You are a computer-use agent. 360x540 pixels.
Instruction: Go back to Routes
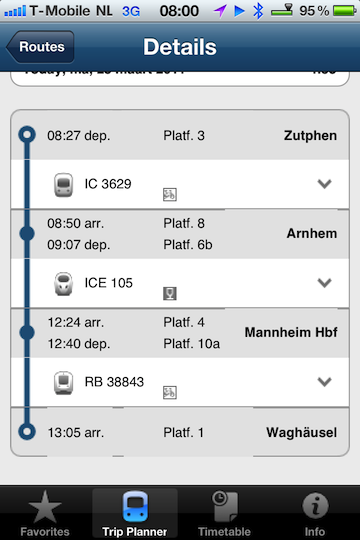coord(40,47)
